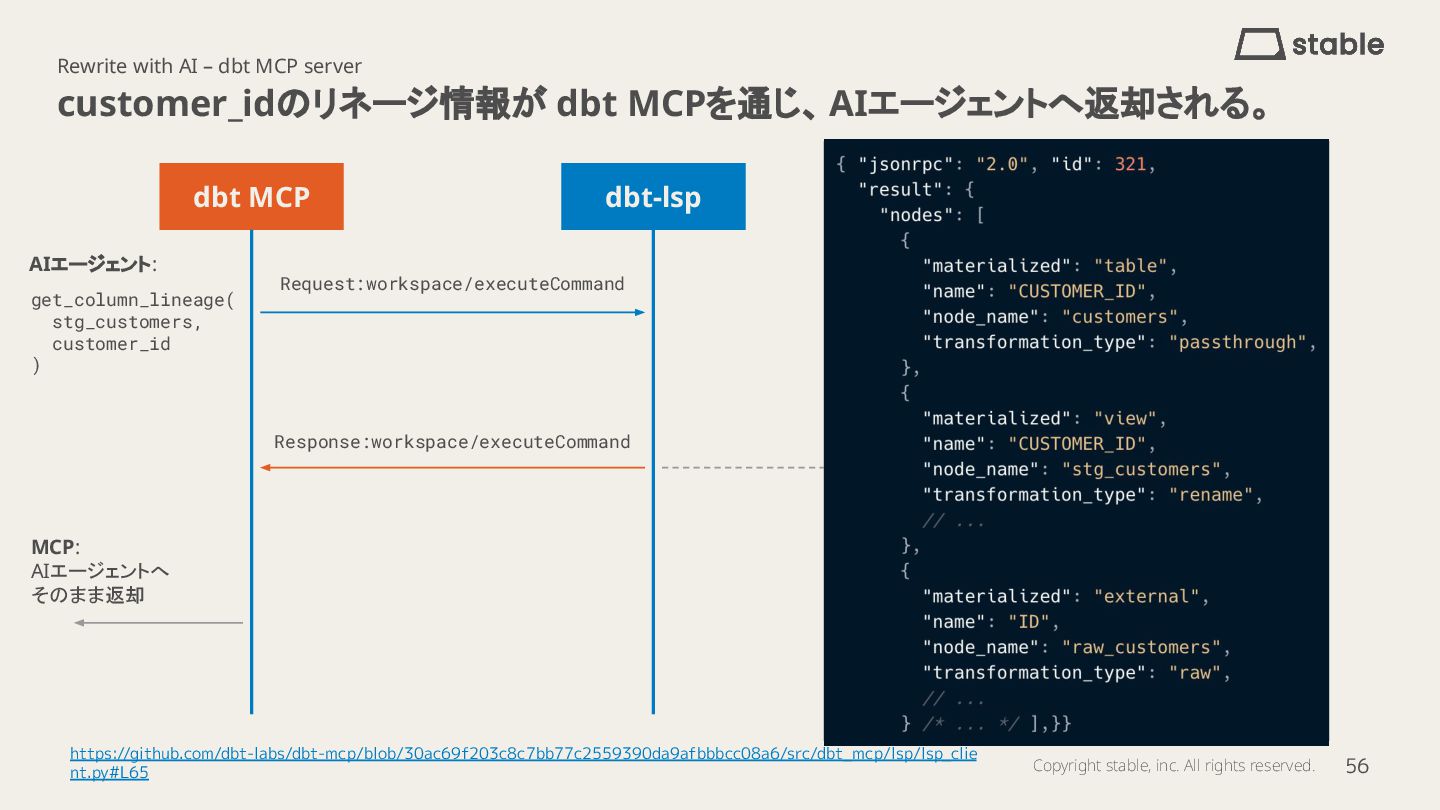This screenshot has height=810, width=1440.
Task: Open the GitHub lsp_client.py link
Action: [523, 763]
